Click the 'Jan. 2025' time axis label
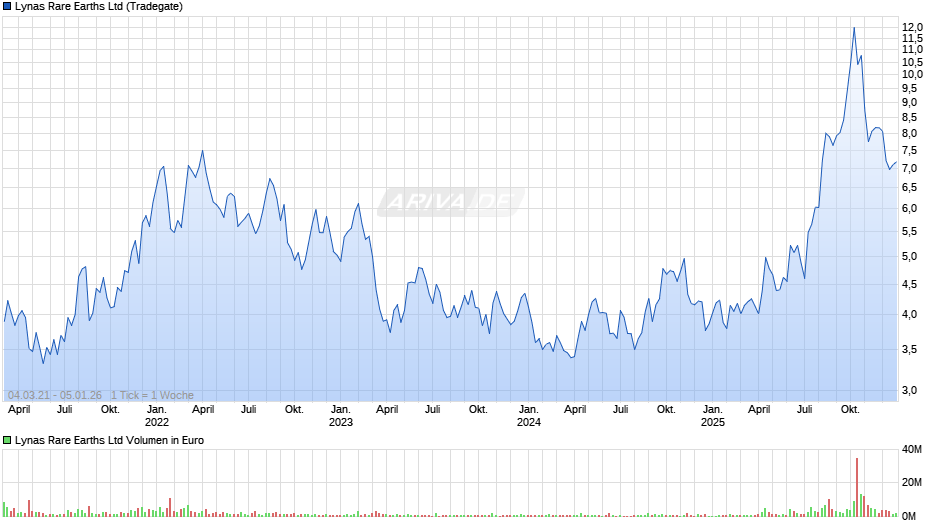940x526 pixels. pos(713,416)
